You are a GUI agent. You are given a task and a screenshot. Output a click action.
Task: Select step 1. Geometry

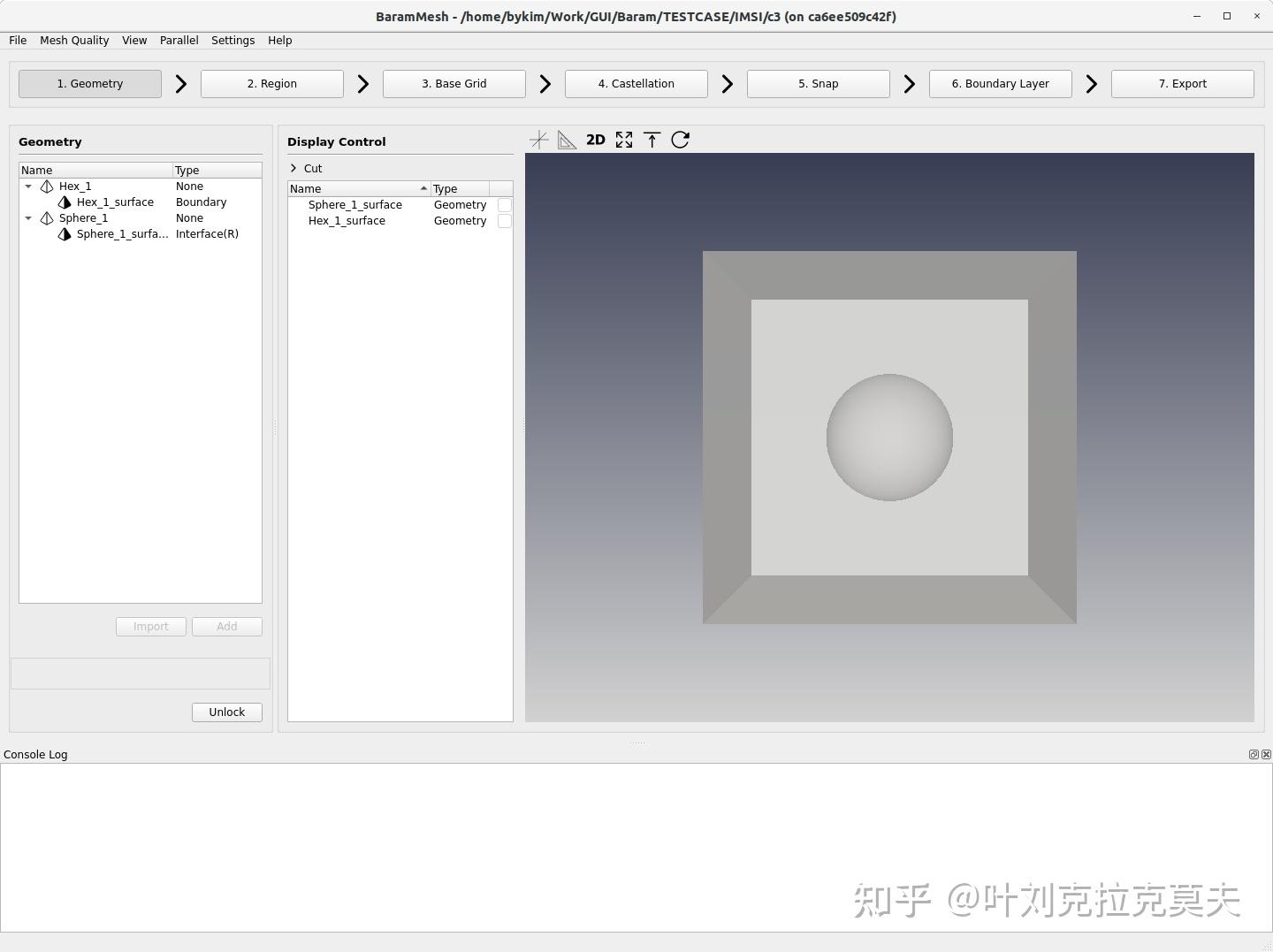click(x=90, y=84)
